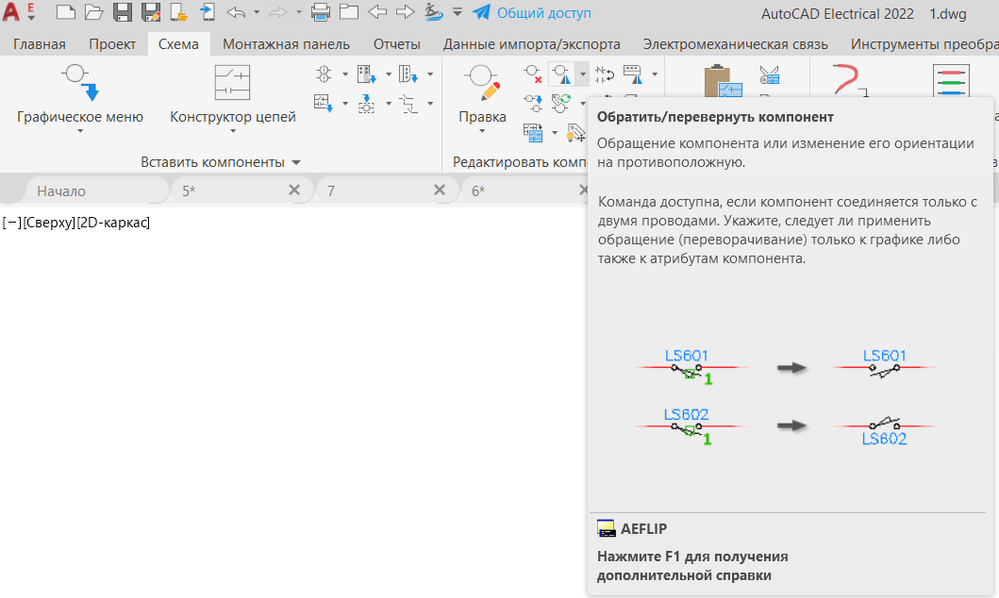Click the dashed box with arrow icon

click(366, 103)
